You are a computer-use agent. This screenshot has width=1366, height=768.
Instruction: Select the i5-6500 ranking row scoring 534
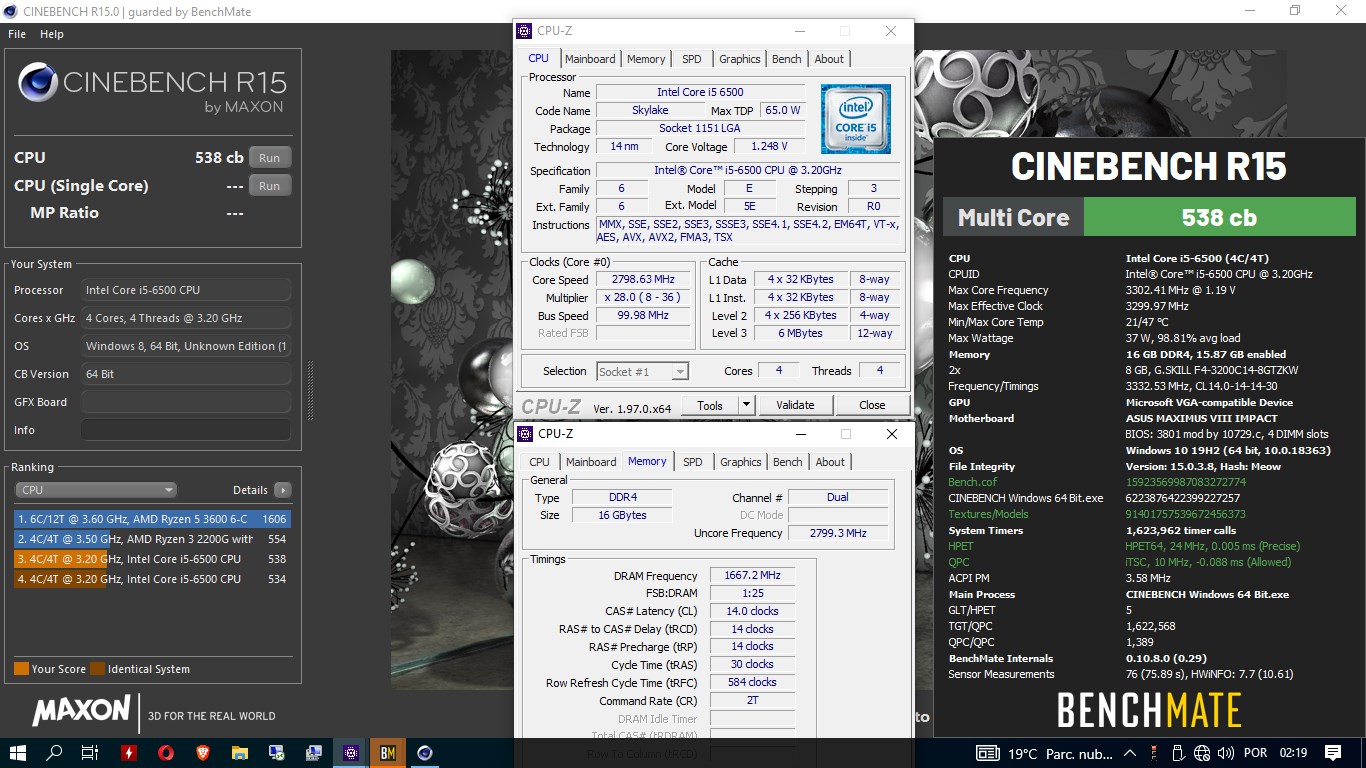pos(152,579)
